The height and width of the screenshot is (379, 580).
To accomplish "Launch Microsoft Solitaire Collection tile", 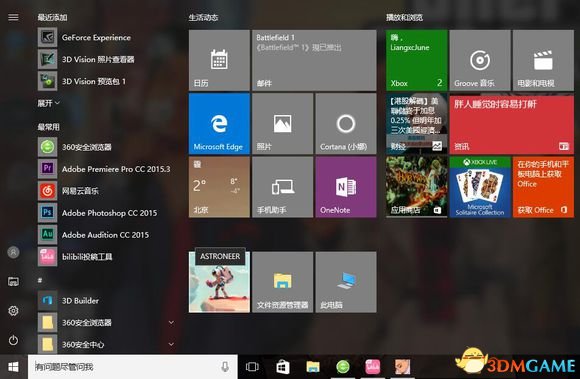I will pos(480,187).
